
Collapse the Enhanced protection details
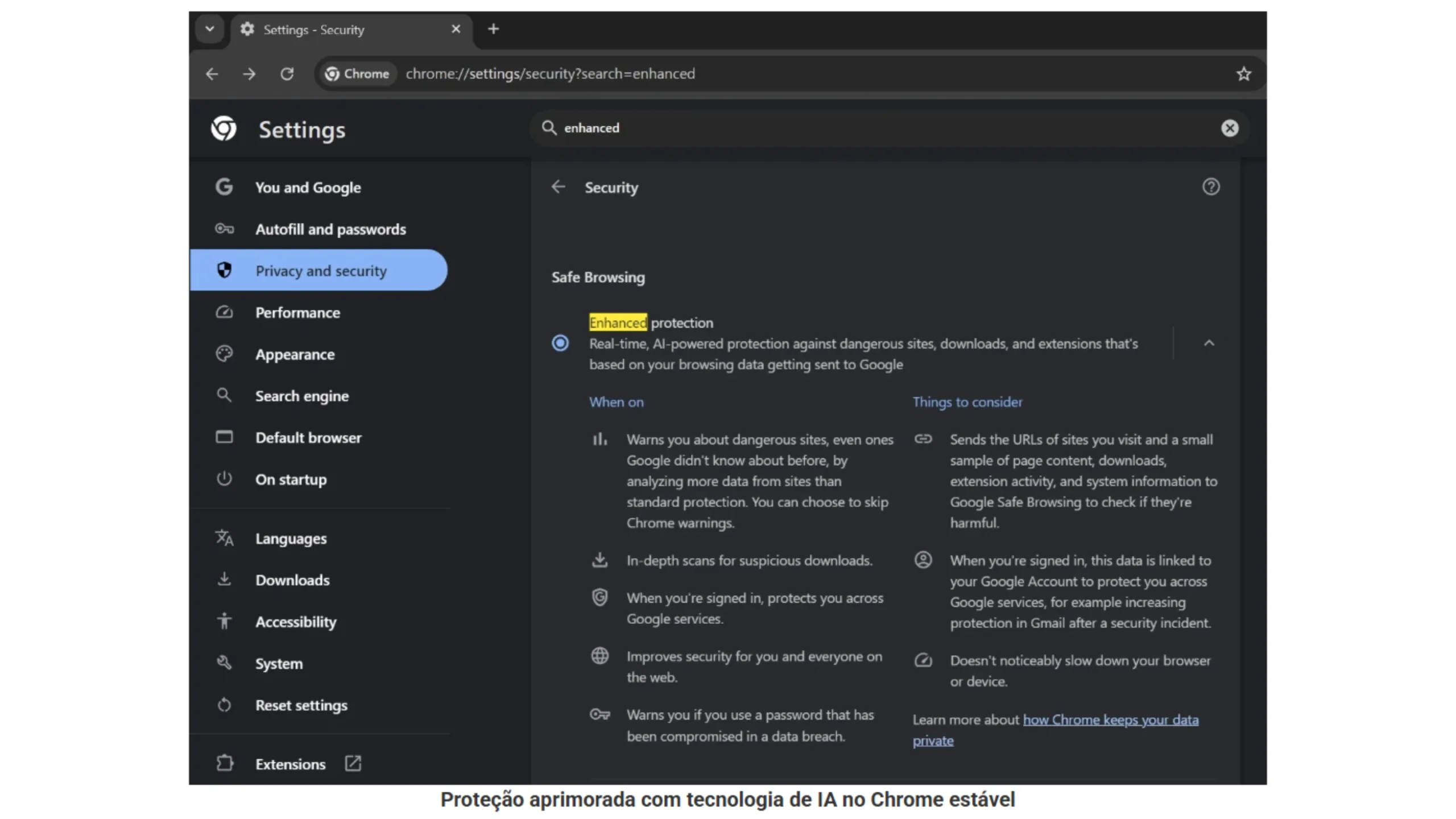coord(1209,343)
